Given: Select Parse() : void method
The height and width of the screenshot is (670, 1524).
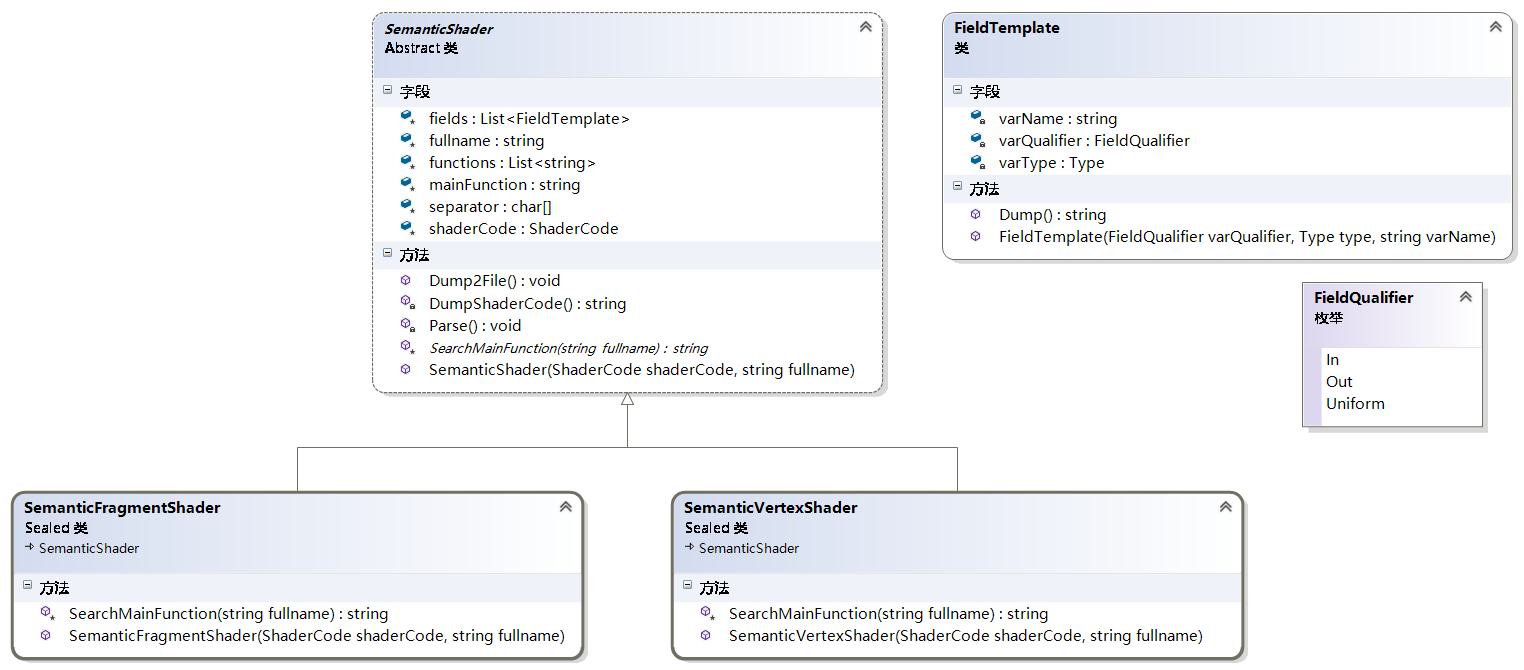Looking at the screenshot, I should tap(475, 325).
